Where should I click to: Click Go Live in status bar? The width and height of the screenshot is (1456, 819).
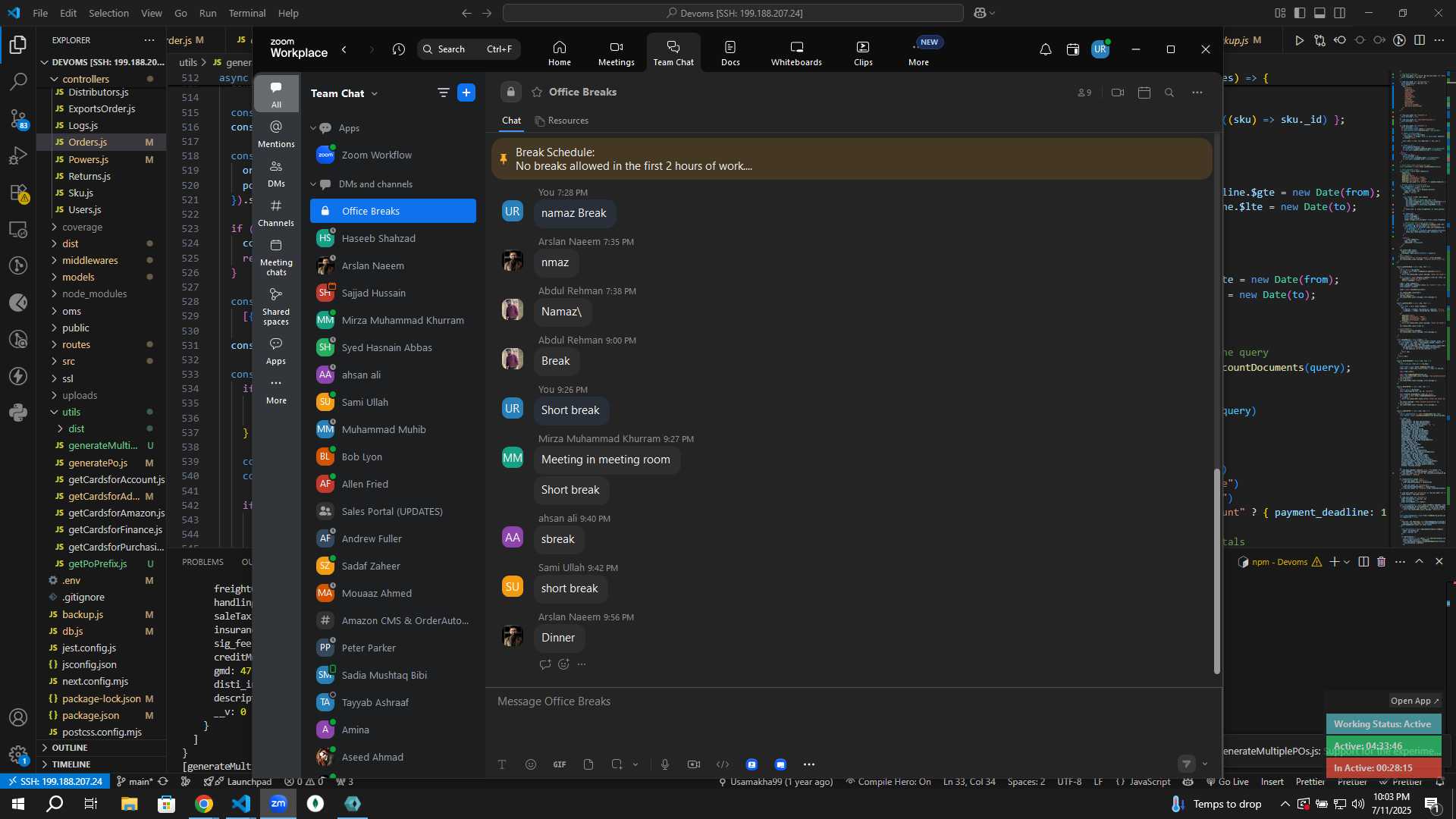point(1227,782)
